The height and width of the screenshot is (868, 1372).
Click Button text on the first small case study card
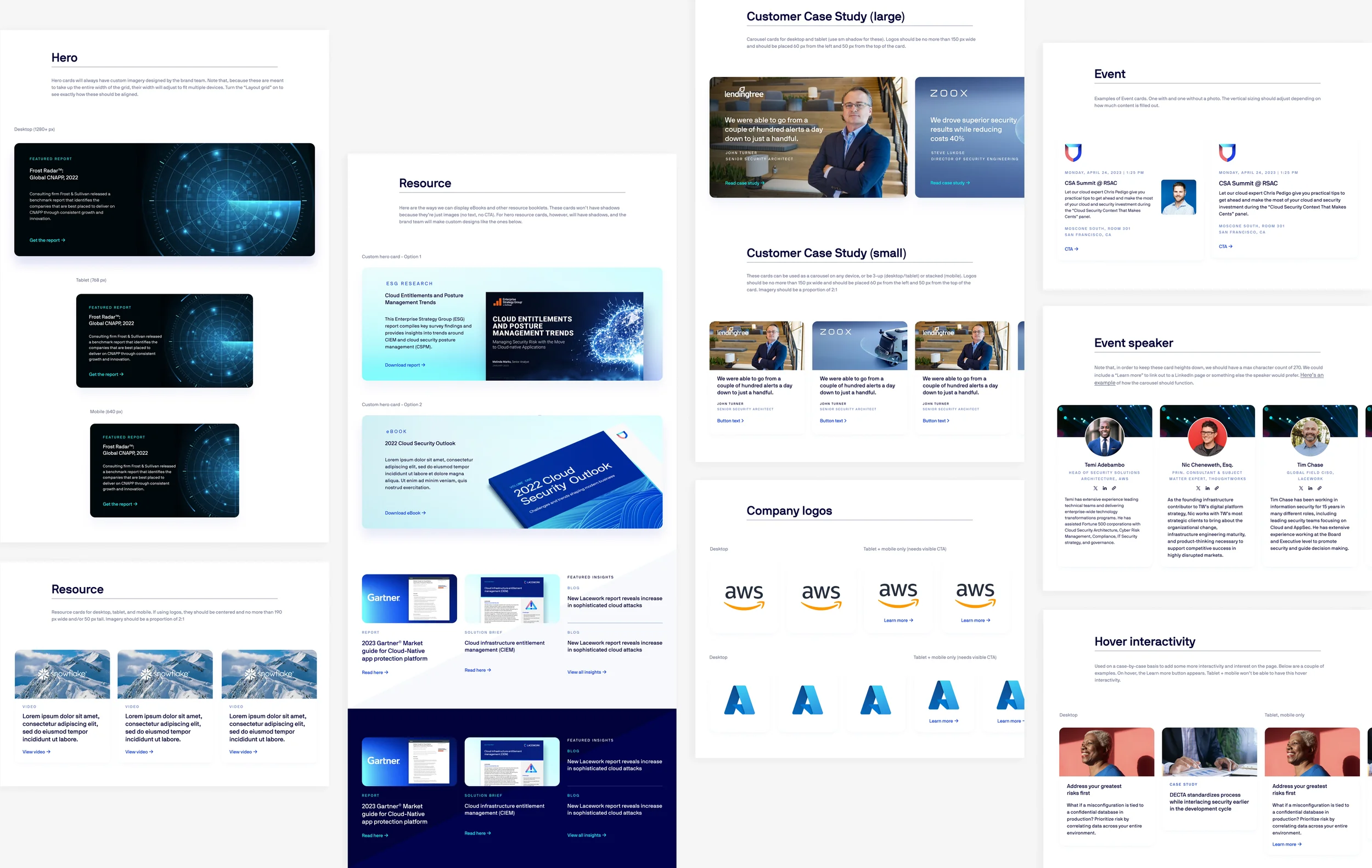point(730,420)
